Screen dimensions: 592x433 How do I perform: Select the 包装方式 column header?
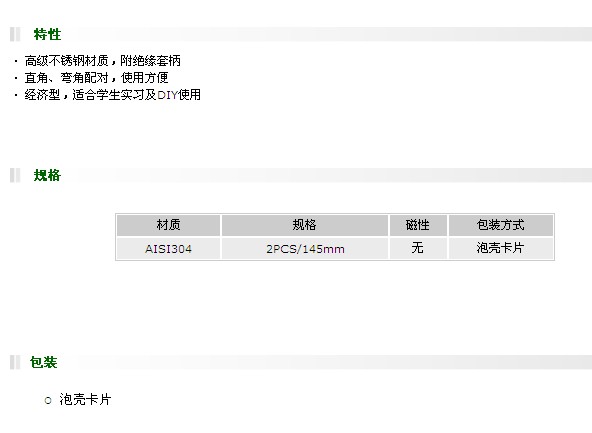[501, 225]
